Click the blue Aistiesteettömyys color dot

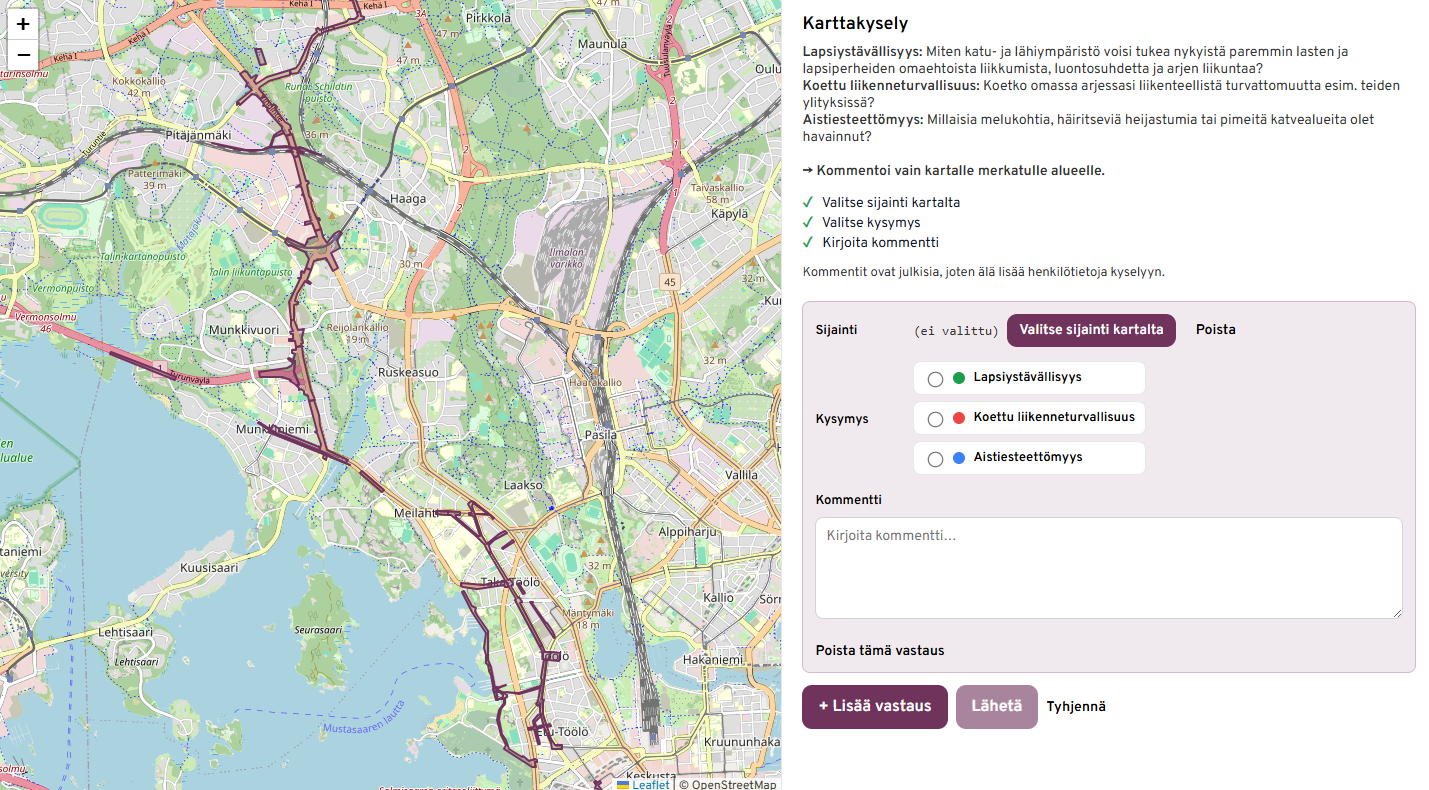coord(959,458)
